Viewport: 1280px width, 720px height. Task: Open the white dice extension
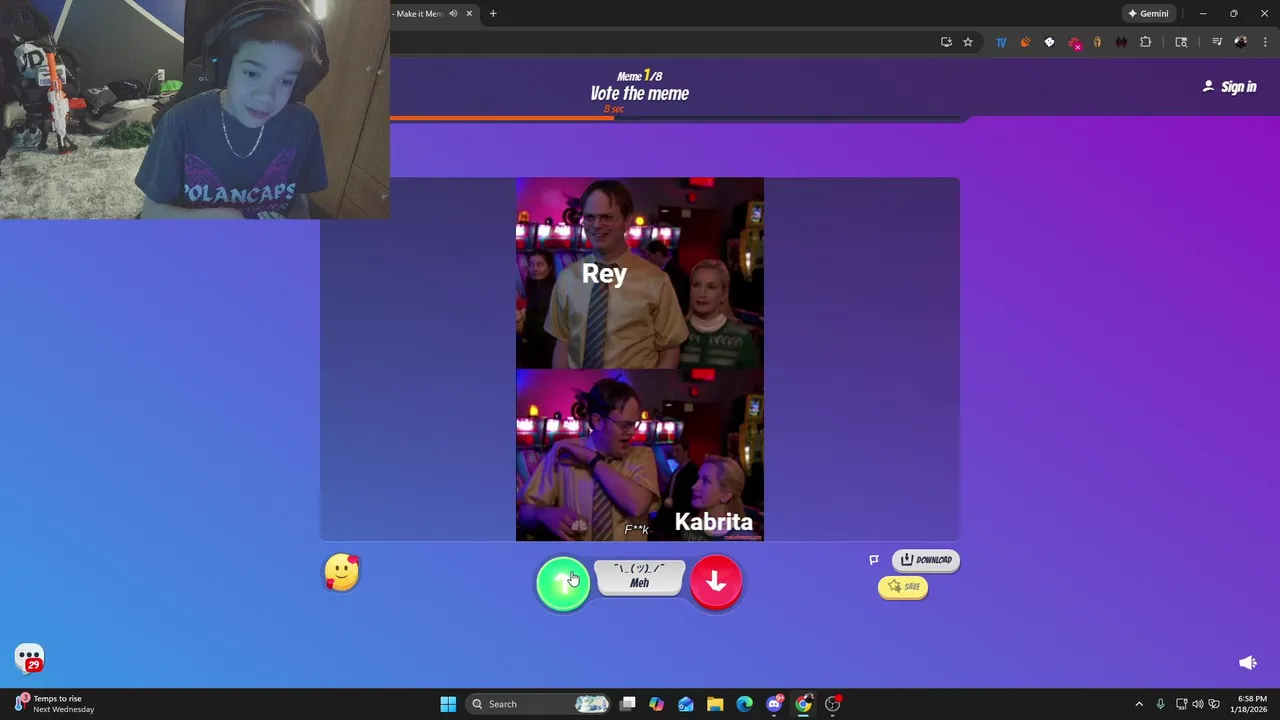[x=1049, y=42]
